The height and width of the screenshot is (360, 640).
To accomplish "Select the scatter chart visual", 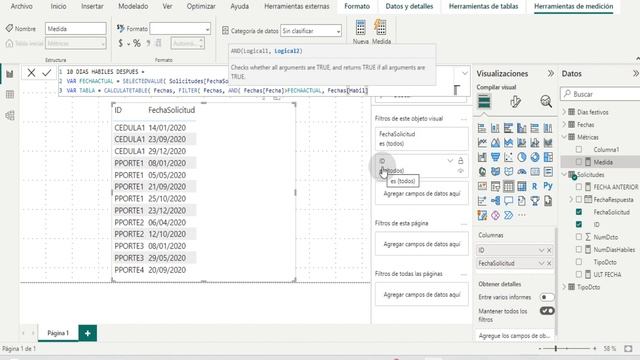I will pyautogui.click(x=508, y=157).
